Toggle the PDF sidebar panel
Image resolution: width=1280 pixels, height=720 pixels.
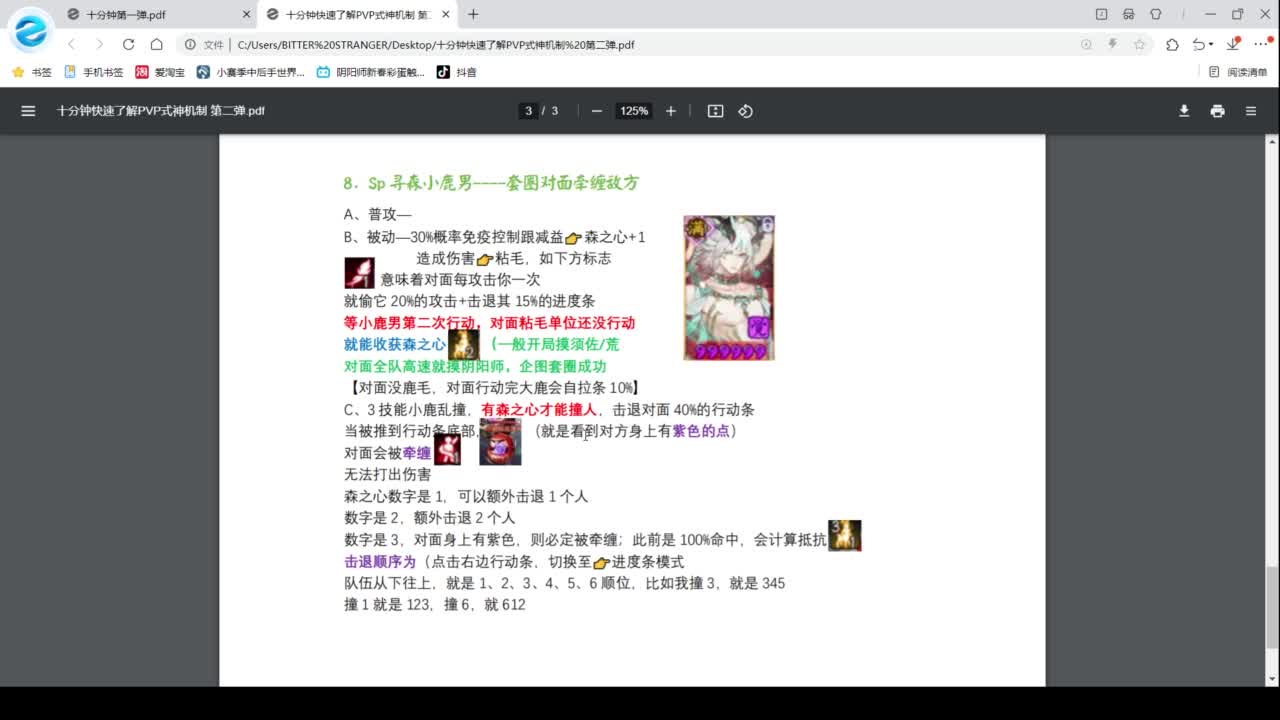pos(28,111)
